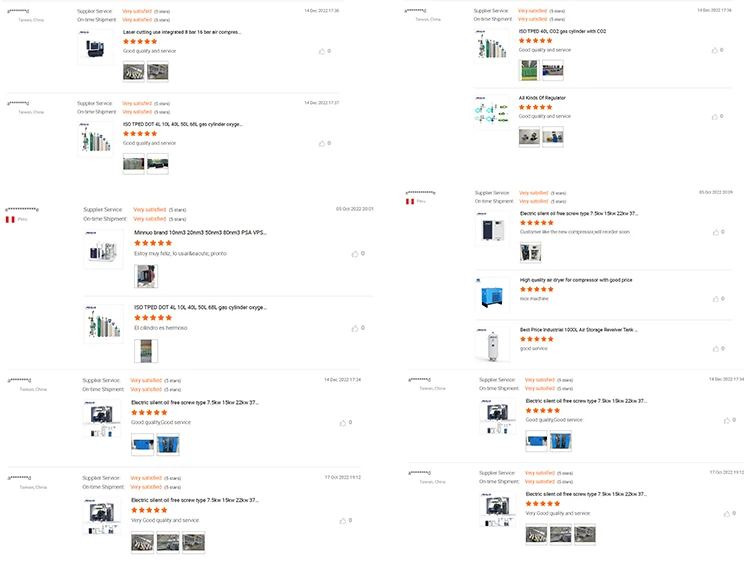750x584 pixels.
Task: Click the white air storage tank thumbnail
Action: tap(492, 345)
